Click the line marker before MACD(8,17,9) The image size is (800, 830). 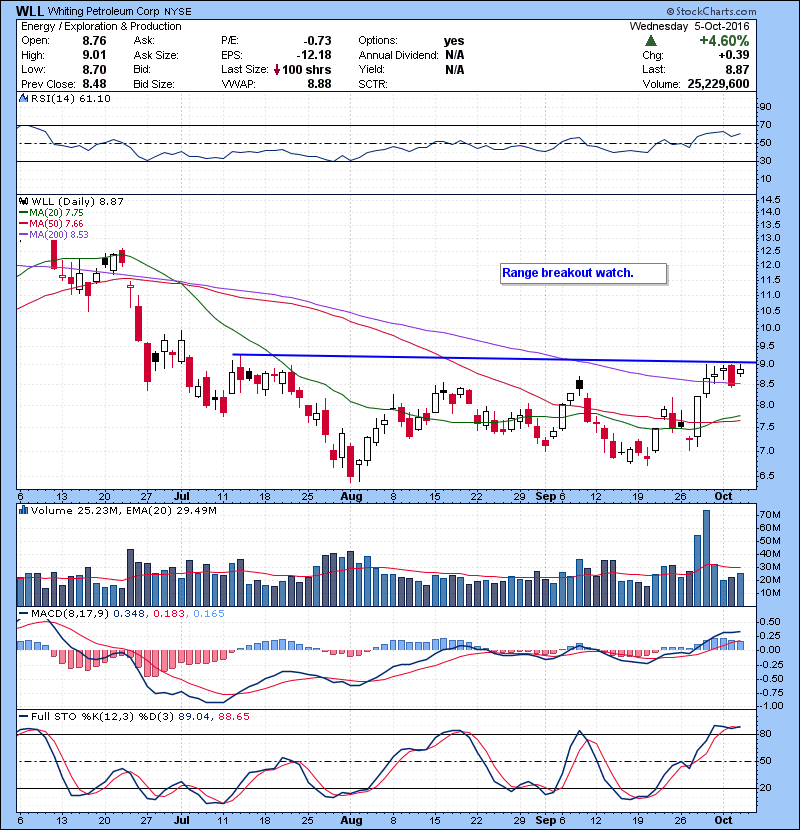pyautogui.click(x=23, y=614)
